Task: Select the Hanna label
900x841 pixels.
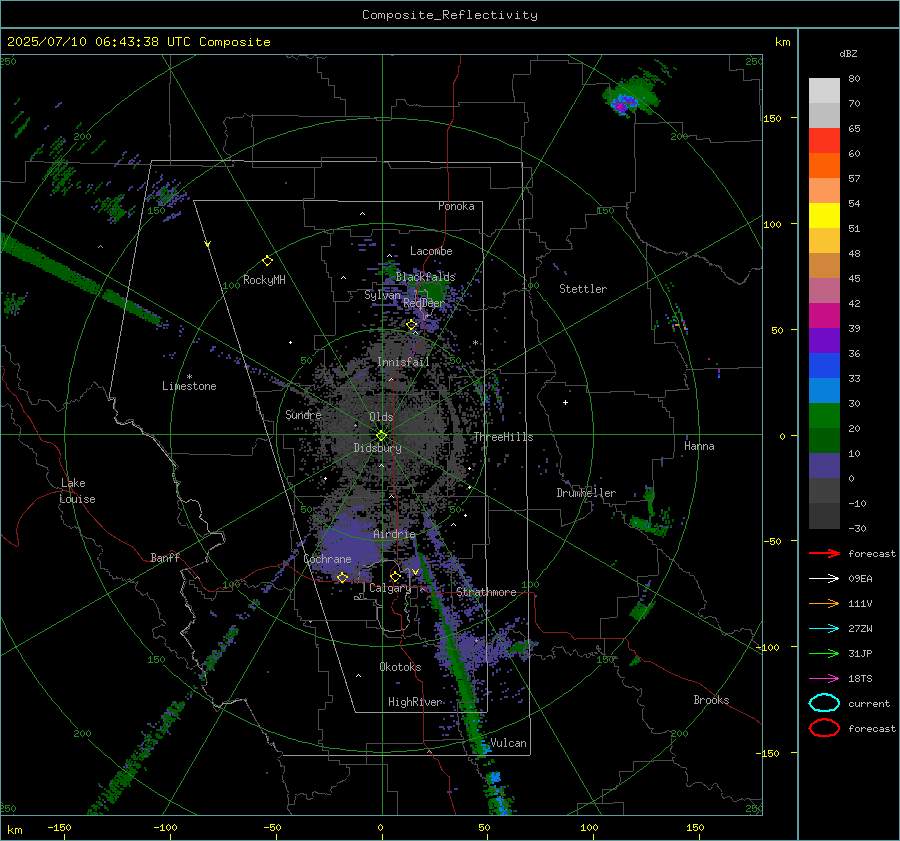Action: (x=699, y=446)
